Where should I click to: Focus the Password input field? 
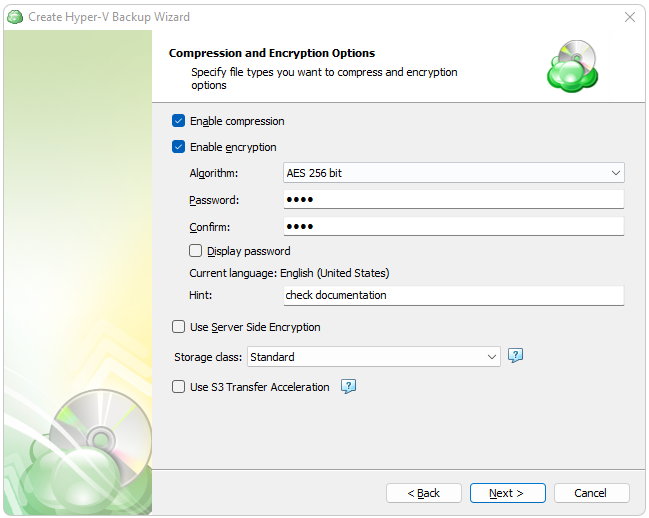454,200
